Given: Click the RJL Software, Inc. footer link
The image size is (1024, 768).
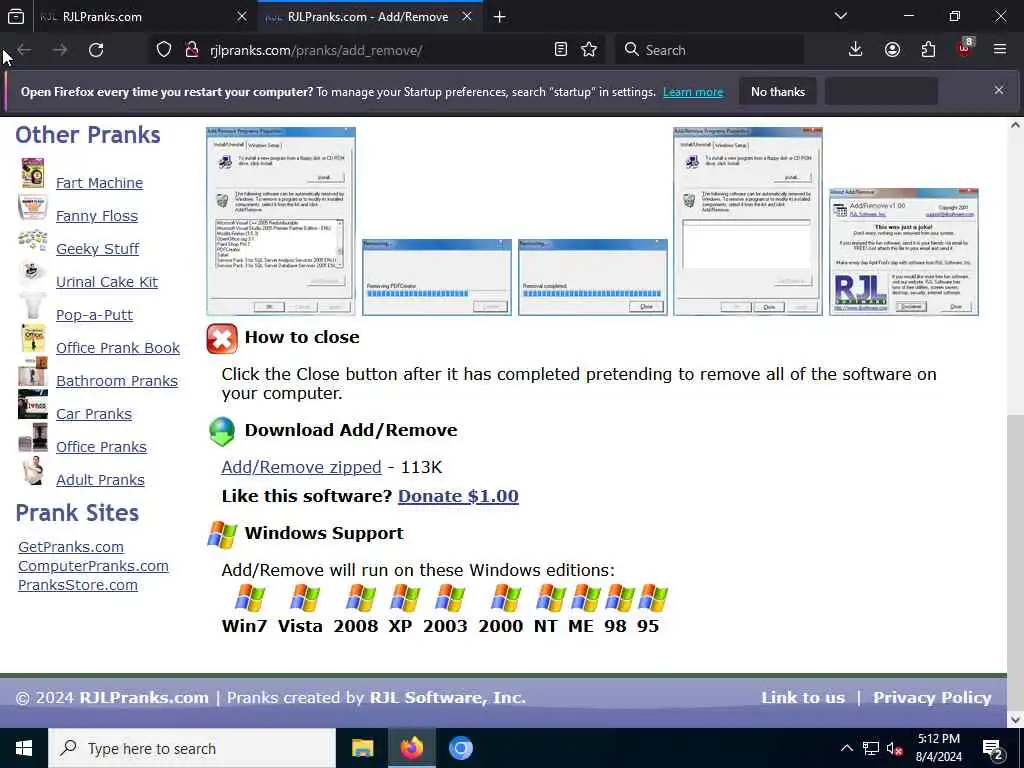Looking at the screenshot, I should pos(448,698).
